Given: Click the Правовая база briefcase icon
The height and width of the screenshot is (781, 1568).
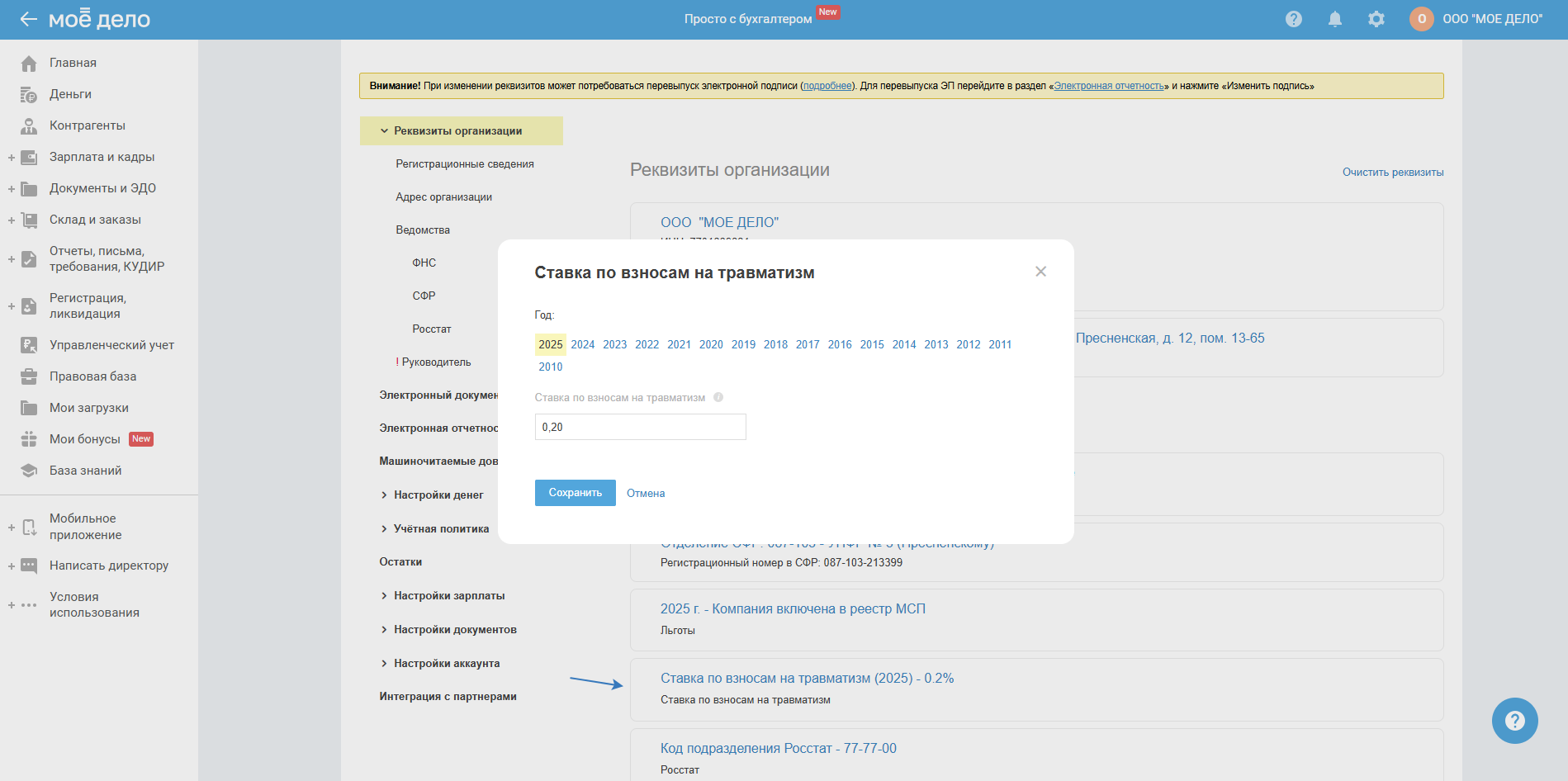Looking at the screenshot, I should coord(29,377).
